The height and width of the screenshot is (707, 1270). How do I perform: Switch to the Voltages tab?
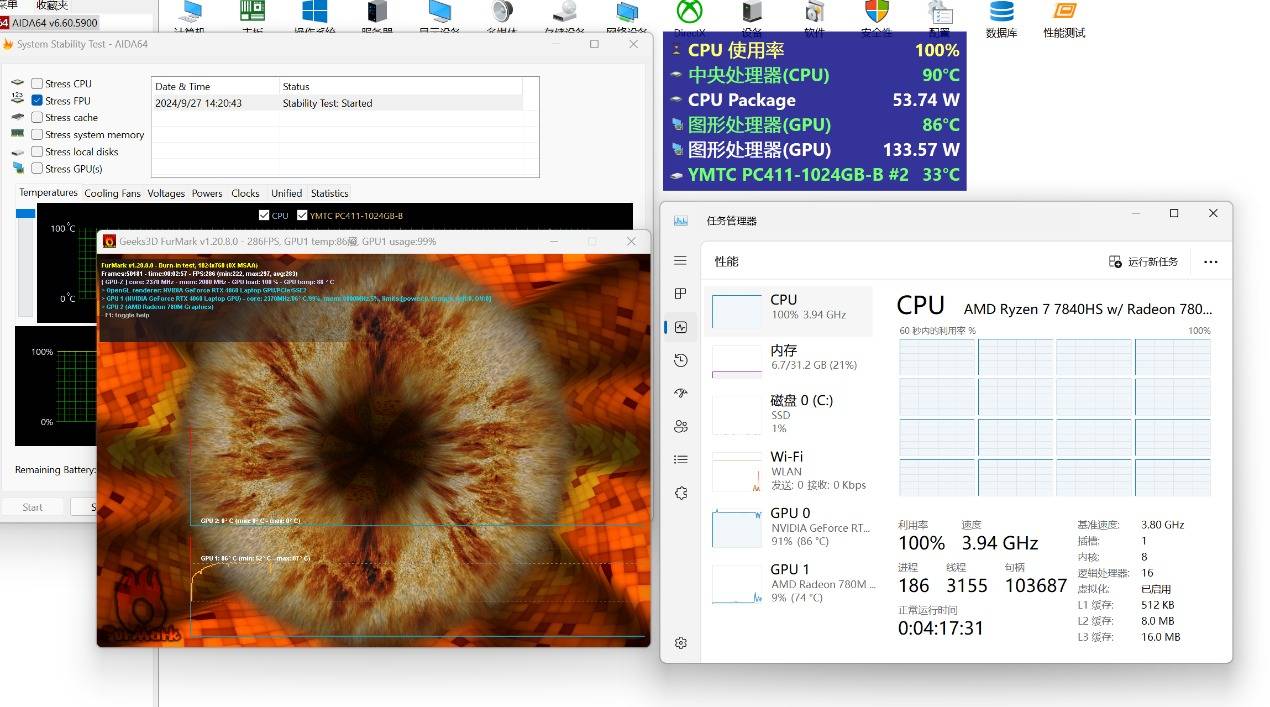166,193
